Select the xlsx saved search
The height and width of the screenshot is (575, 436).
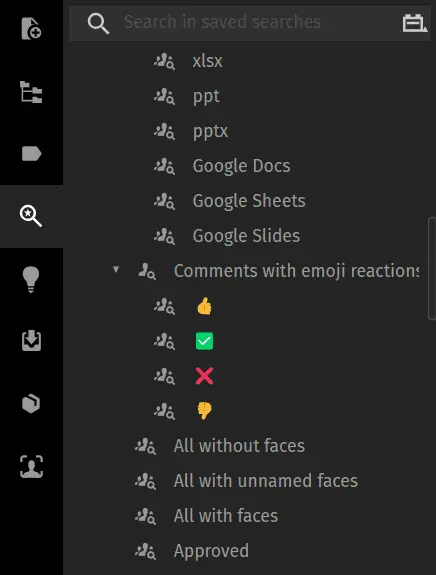208,61
